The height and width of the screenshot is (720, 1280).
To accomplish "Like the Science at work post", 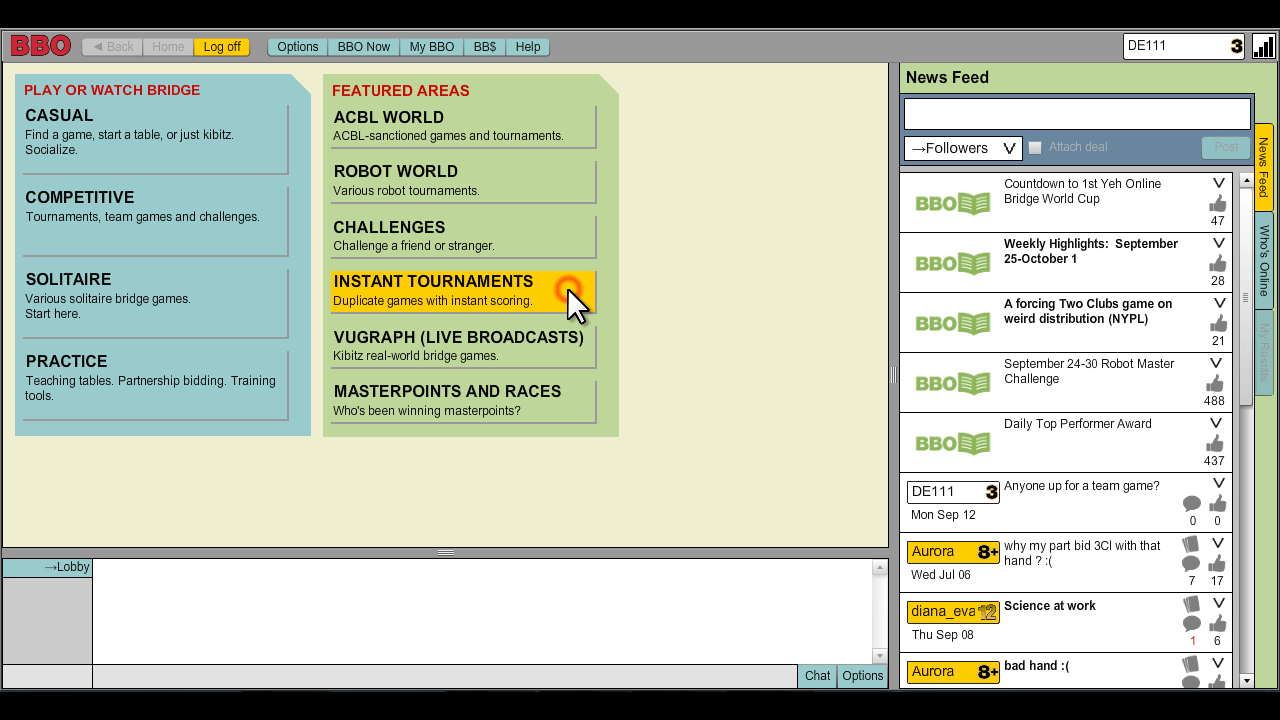I will tap(1217, 624).
